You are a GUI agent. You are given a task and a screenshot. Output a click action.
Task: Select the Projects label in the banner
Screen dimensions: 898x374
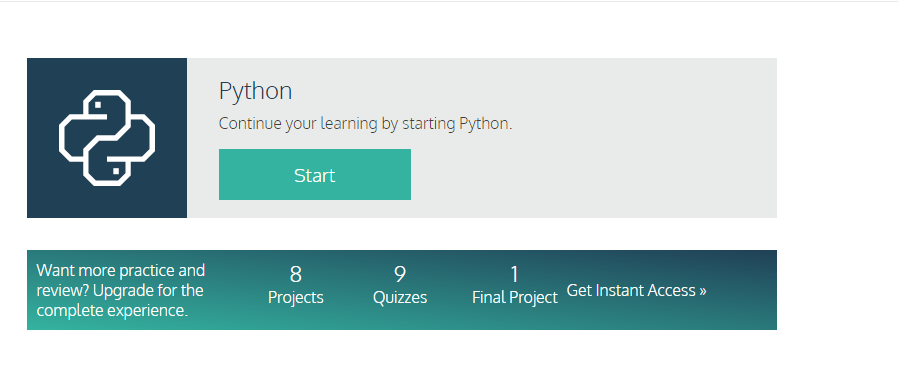[x=296, y=298]
